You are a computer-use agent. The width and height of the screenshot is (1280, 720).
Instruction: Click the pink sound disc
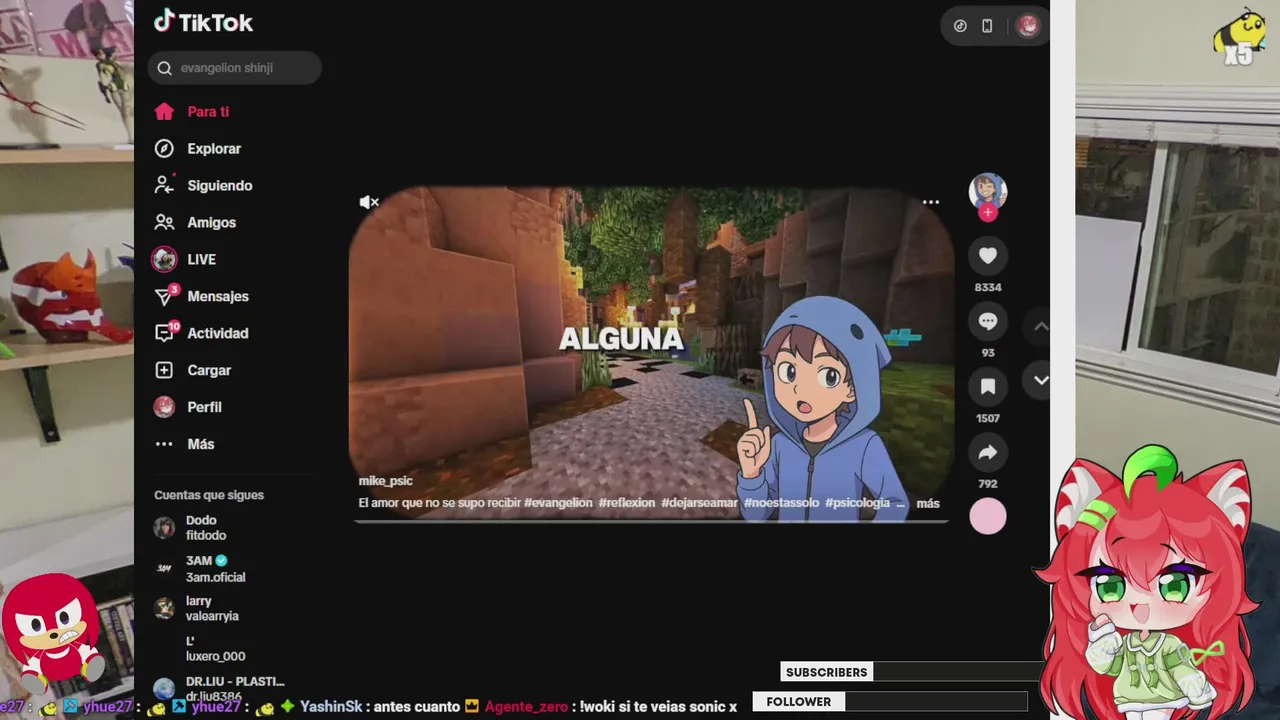click(988, 516)
